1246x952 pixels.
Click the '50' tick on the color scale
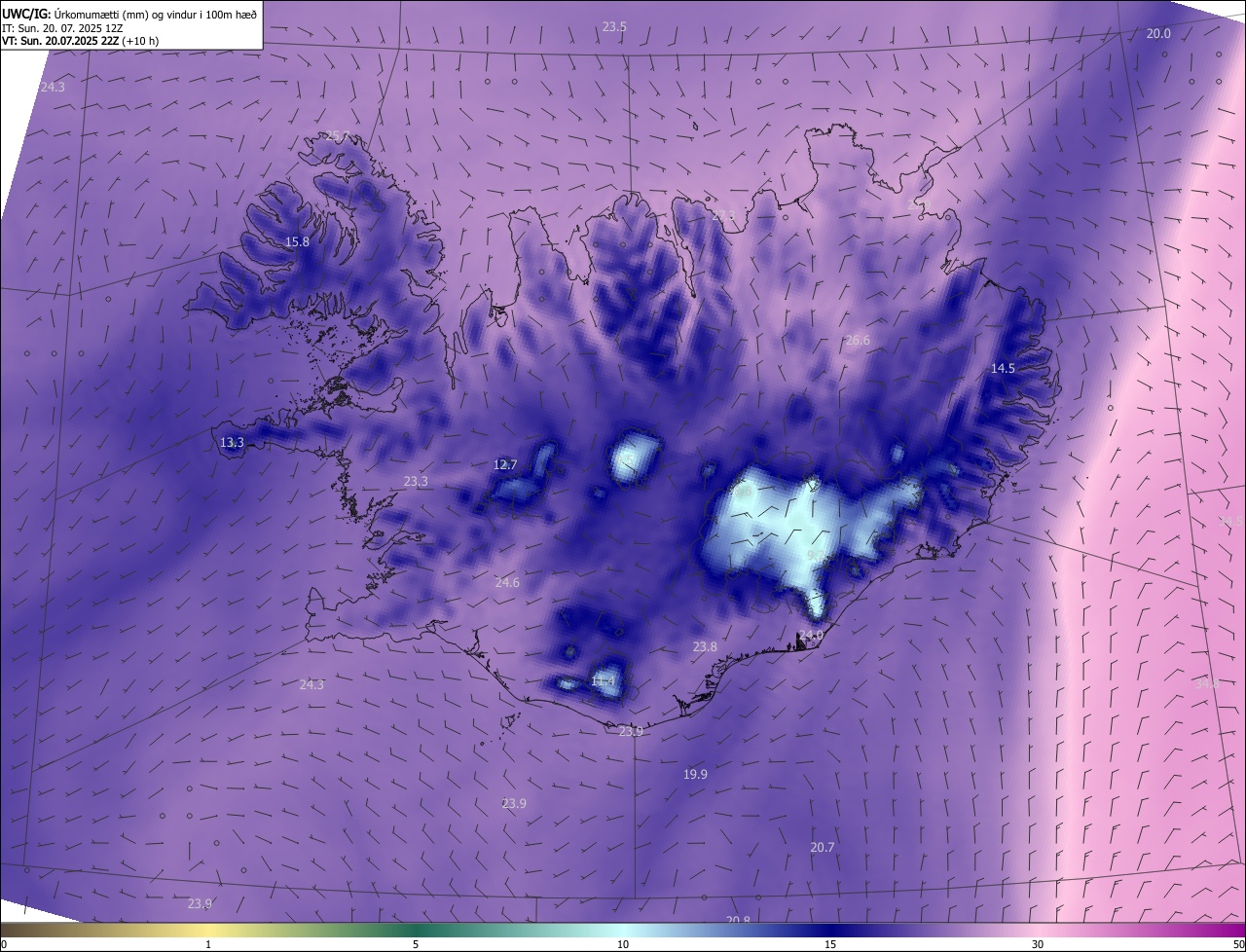coord(1238,944)
